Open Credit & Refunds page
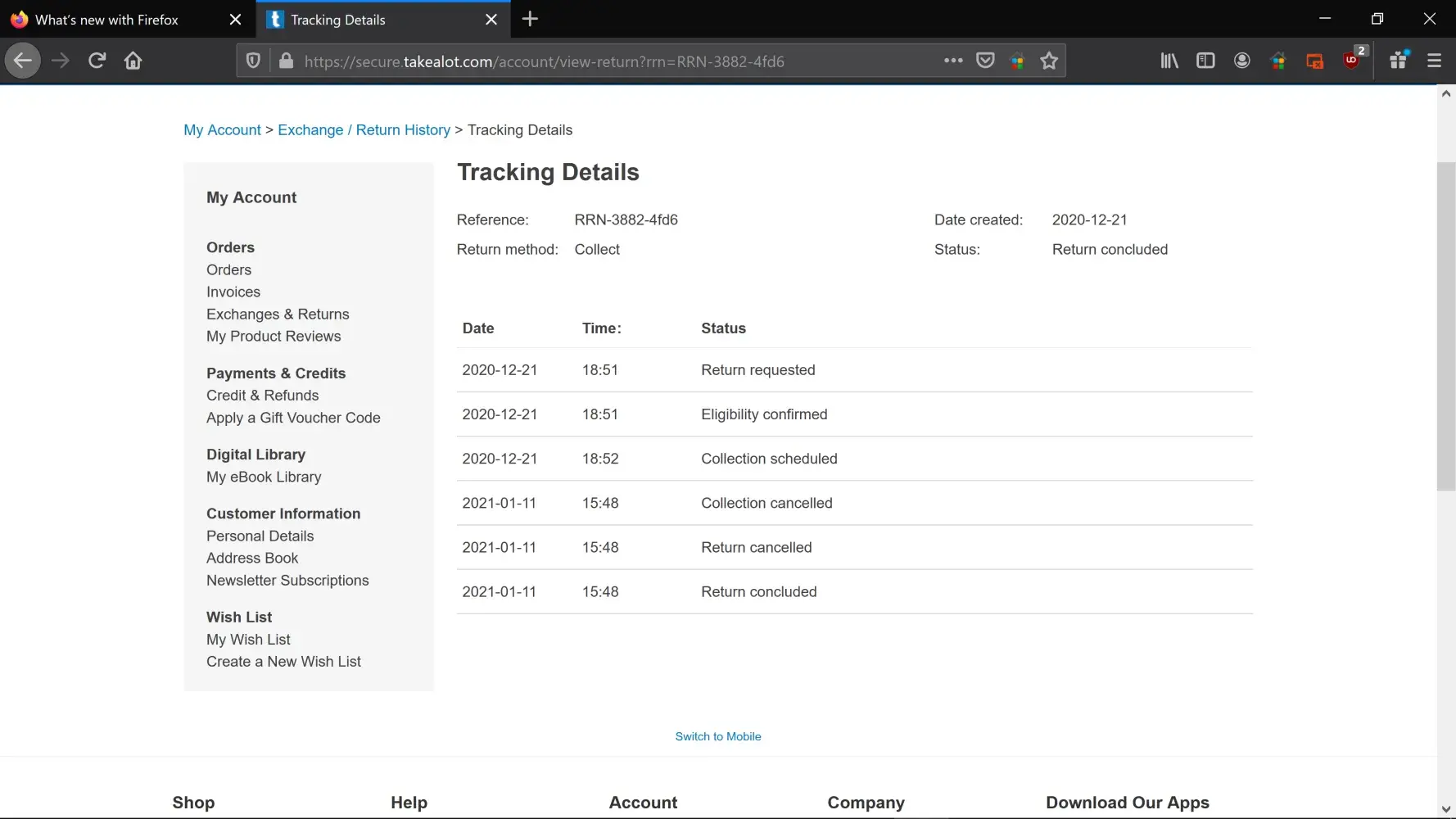Screen dimensions: 1456x819 pos(262,396)
